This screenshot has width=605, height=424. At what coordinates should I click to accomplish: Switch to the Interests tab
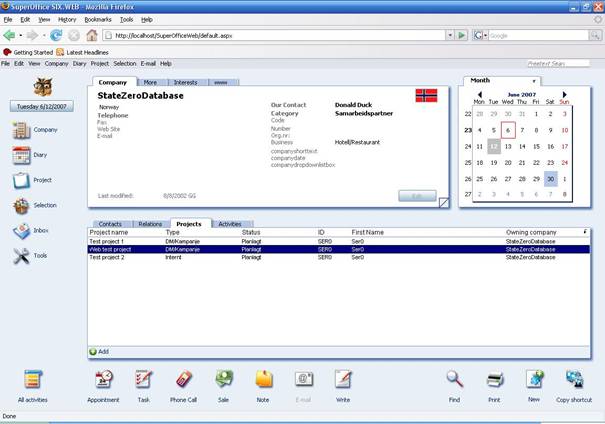(x=186, y=82)
